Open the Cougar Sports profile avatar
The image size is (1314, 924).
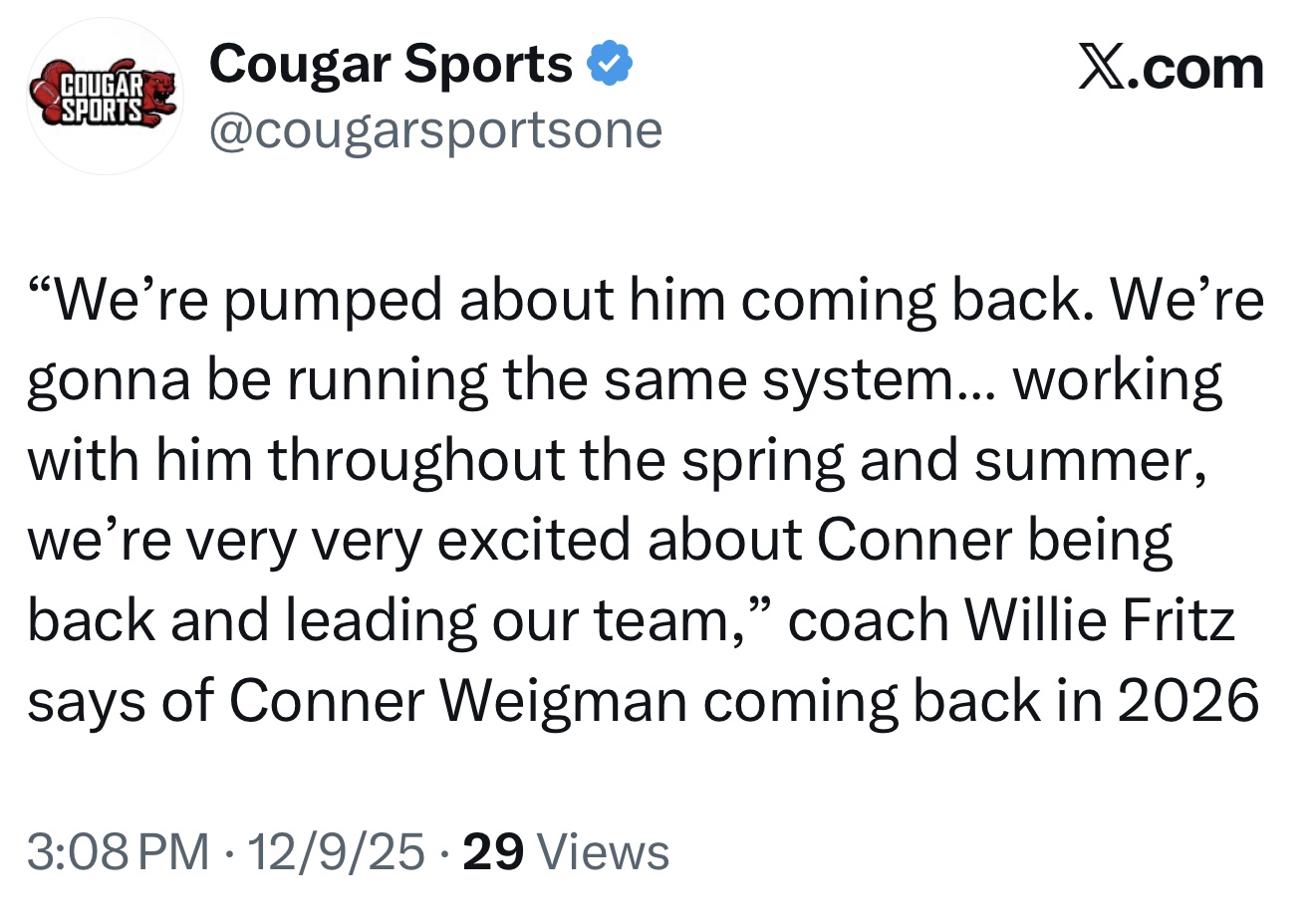pos(104,97)
